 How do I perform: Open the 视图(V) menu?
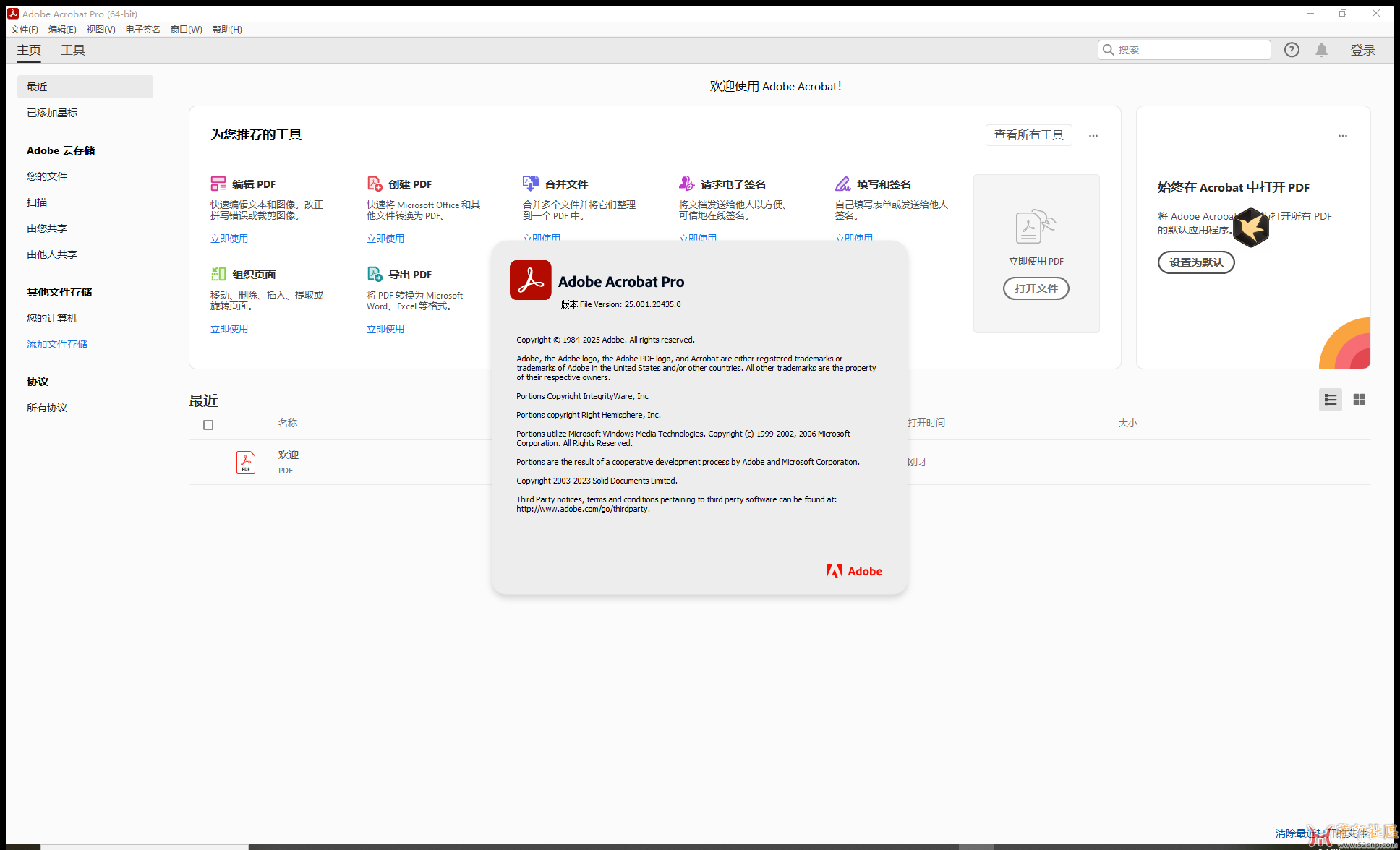pyautogui.click(x=101, y=30)
